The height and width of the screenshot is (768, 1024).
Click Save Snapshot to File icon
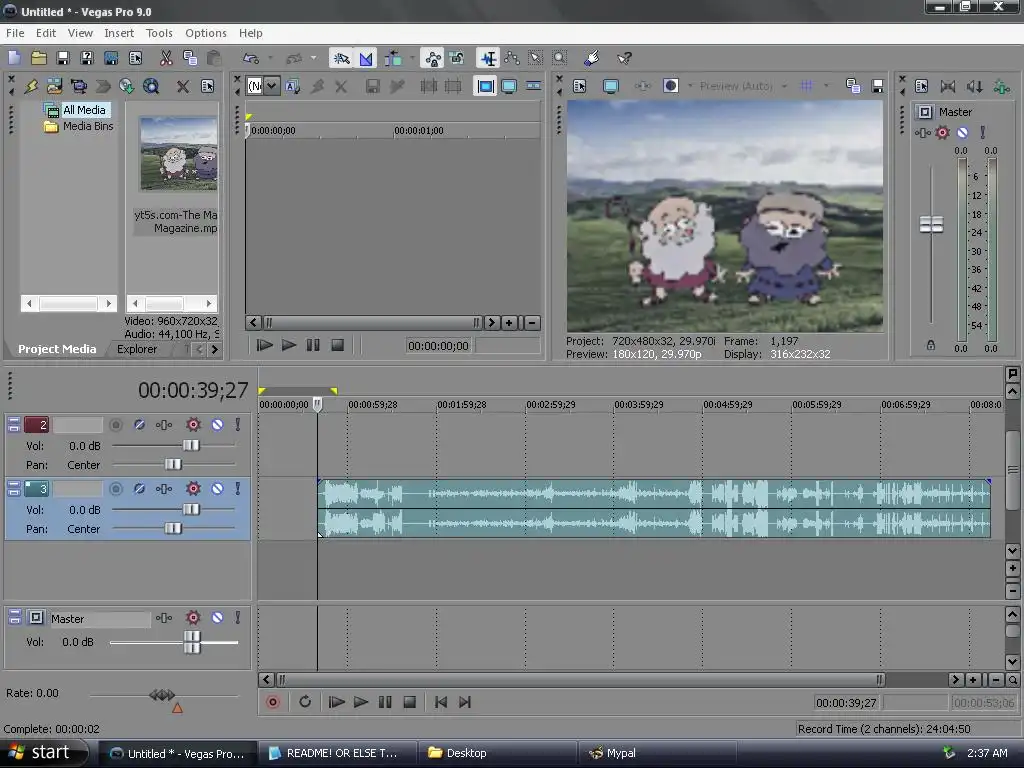(x=877, y=86)
